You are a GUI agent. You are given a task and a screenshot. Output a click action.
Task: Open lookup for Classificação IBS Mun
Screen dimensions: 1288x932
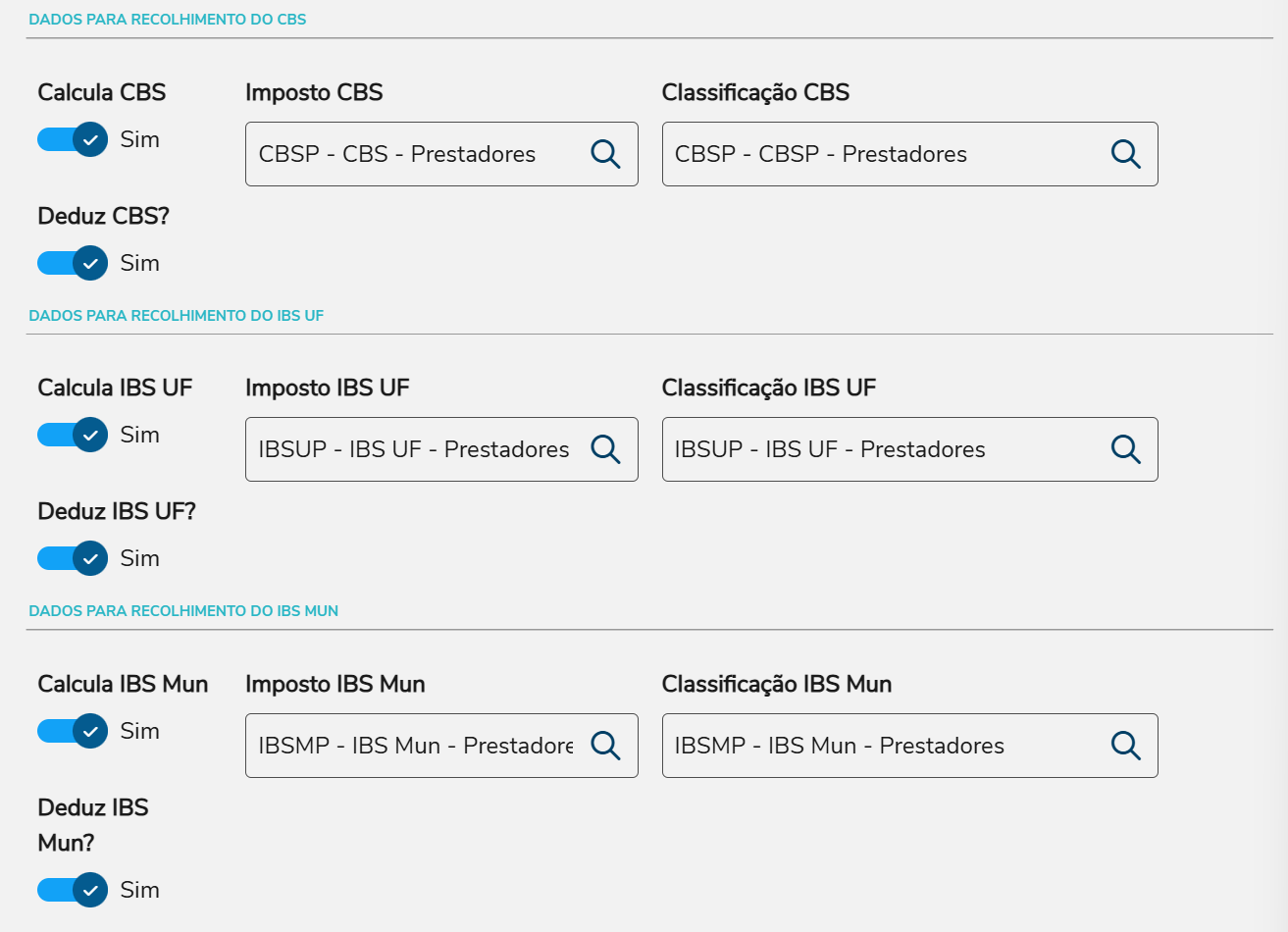(x=1125, y=746)
